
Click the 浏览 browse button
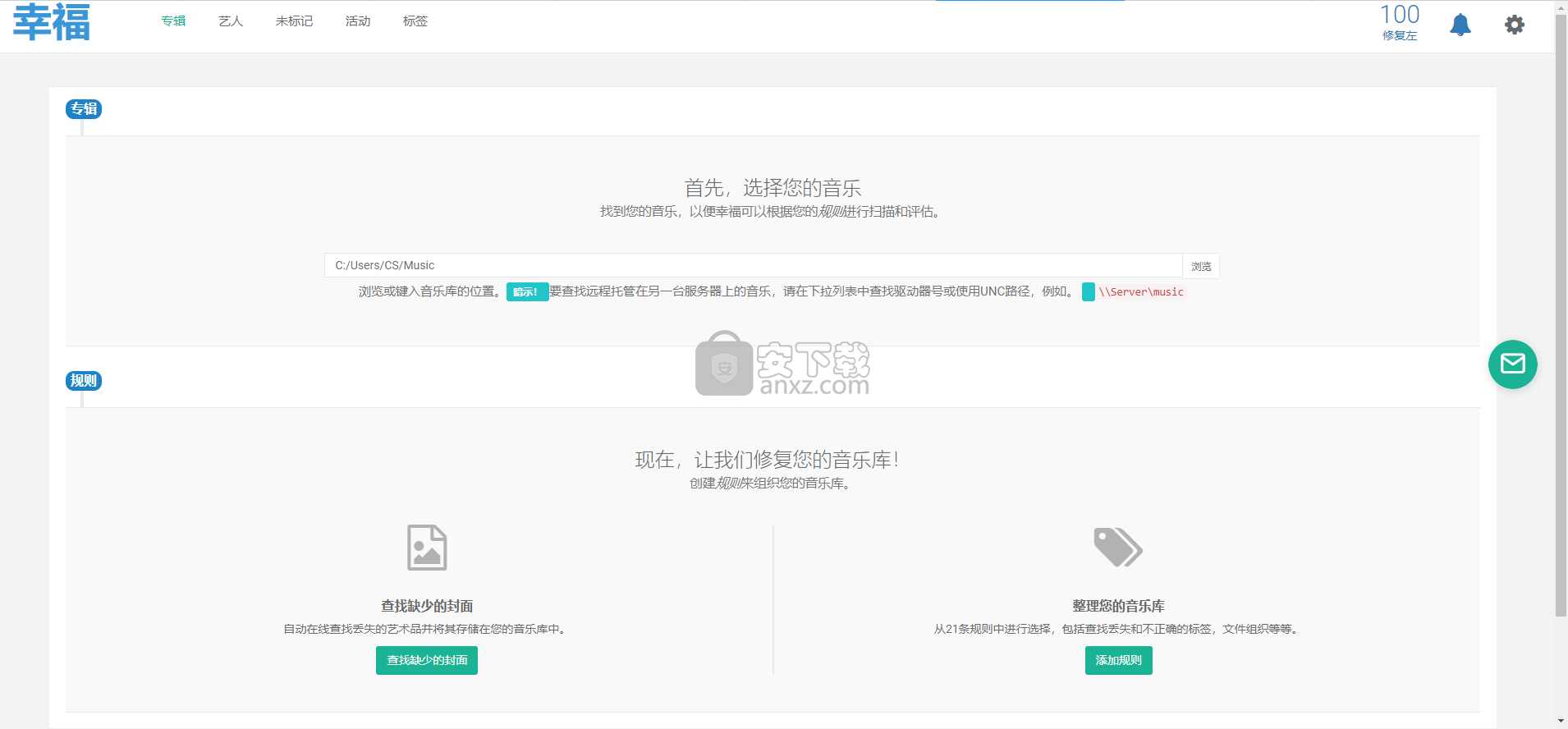1201,266
